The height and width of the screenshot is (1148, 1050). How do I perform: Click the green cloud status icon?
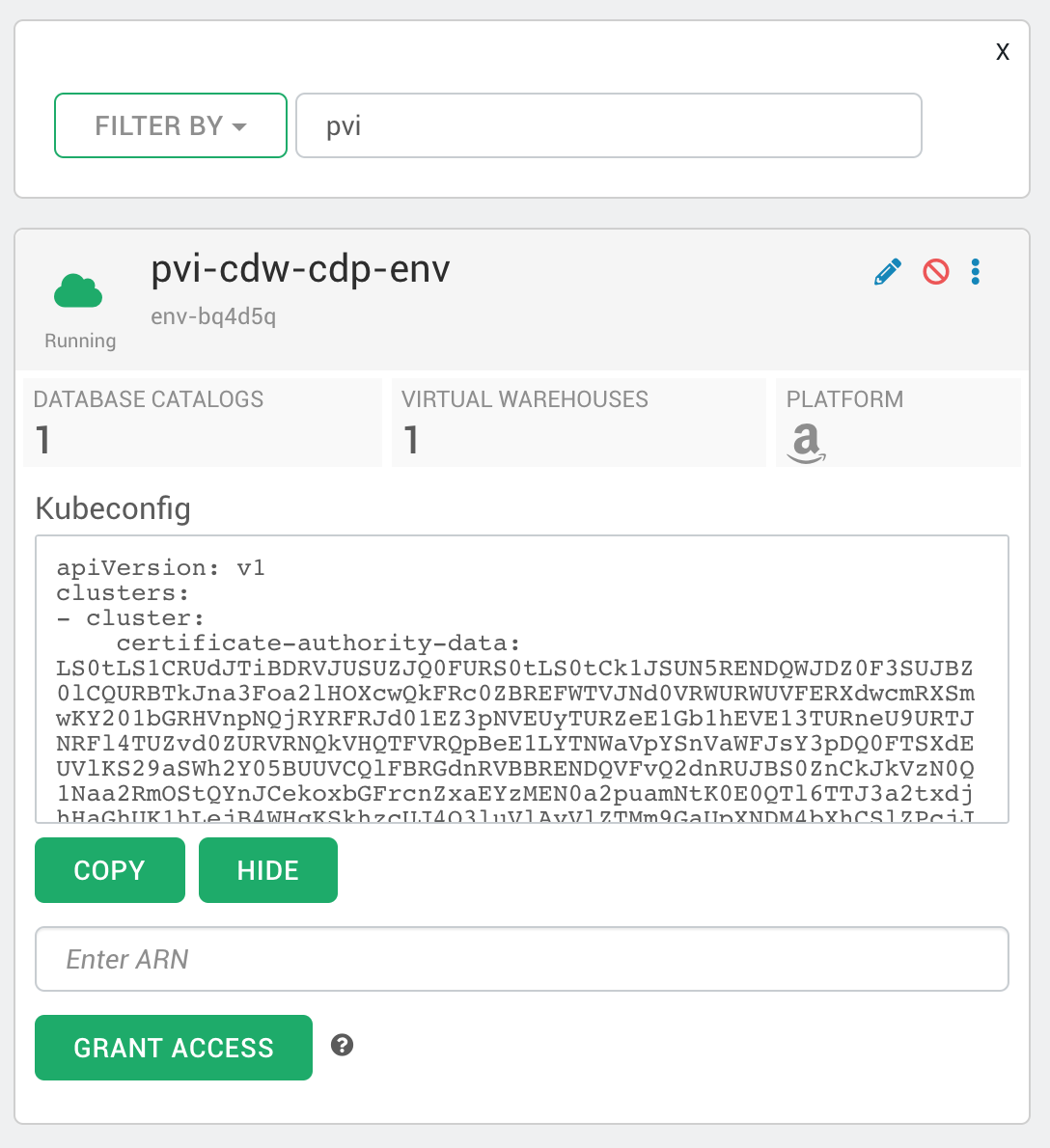(x=79, y=289)
